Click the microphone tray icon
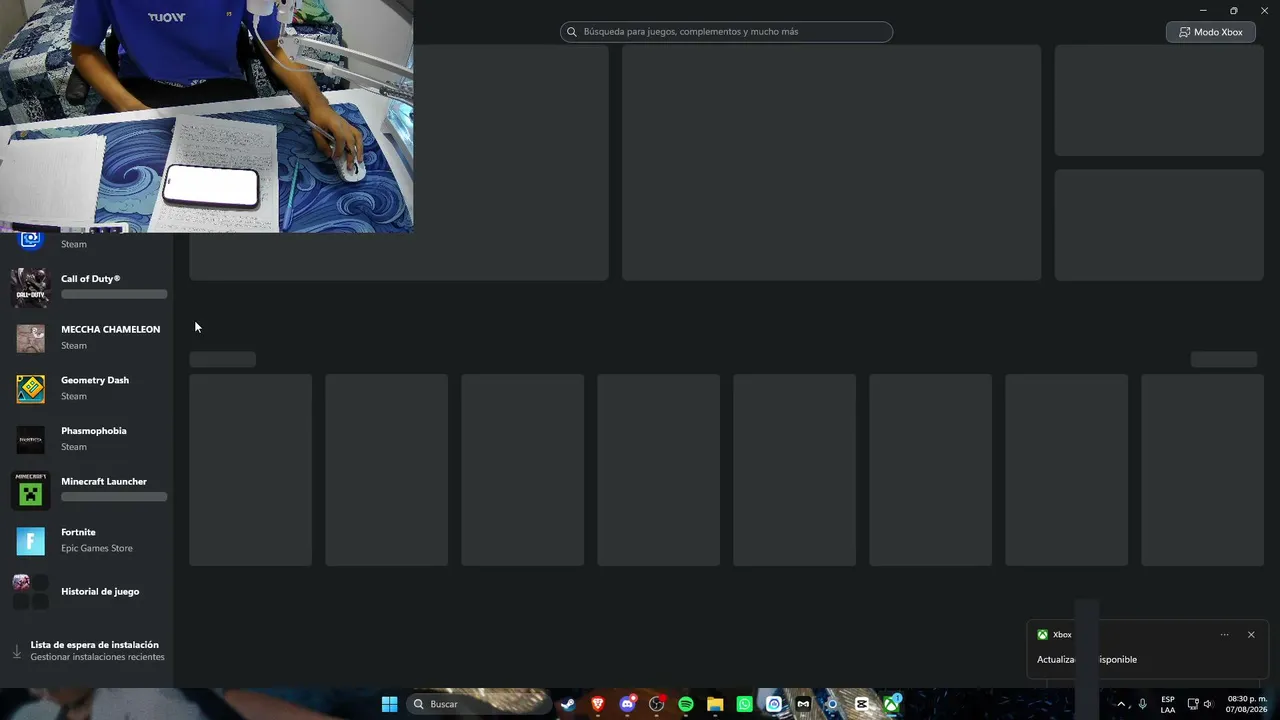The image size is (1280, 720). [x=1143, y=704]
